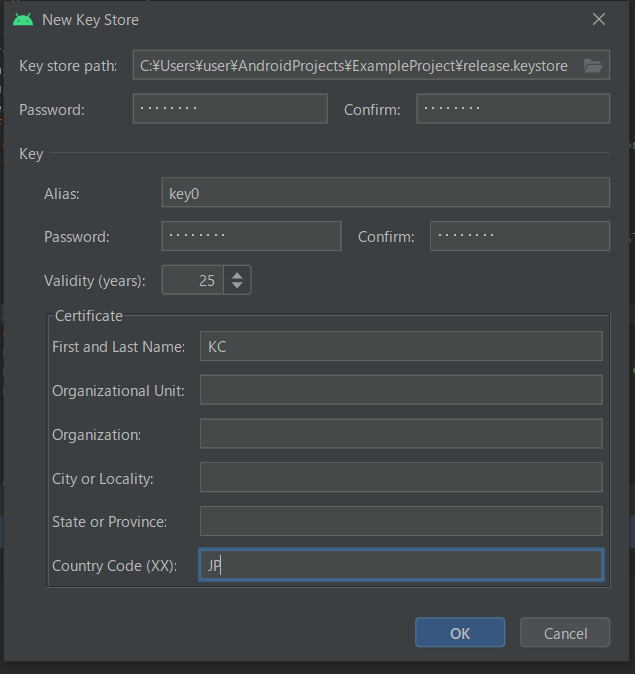The height and width of the screenshot is (674, 635).
Task: Click the 'Key store path:' label
Action: pos(68,66)
